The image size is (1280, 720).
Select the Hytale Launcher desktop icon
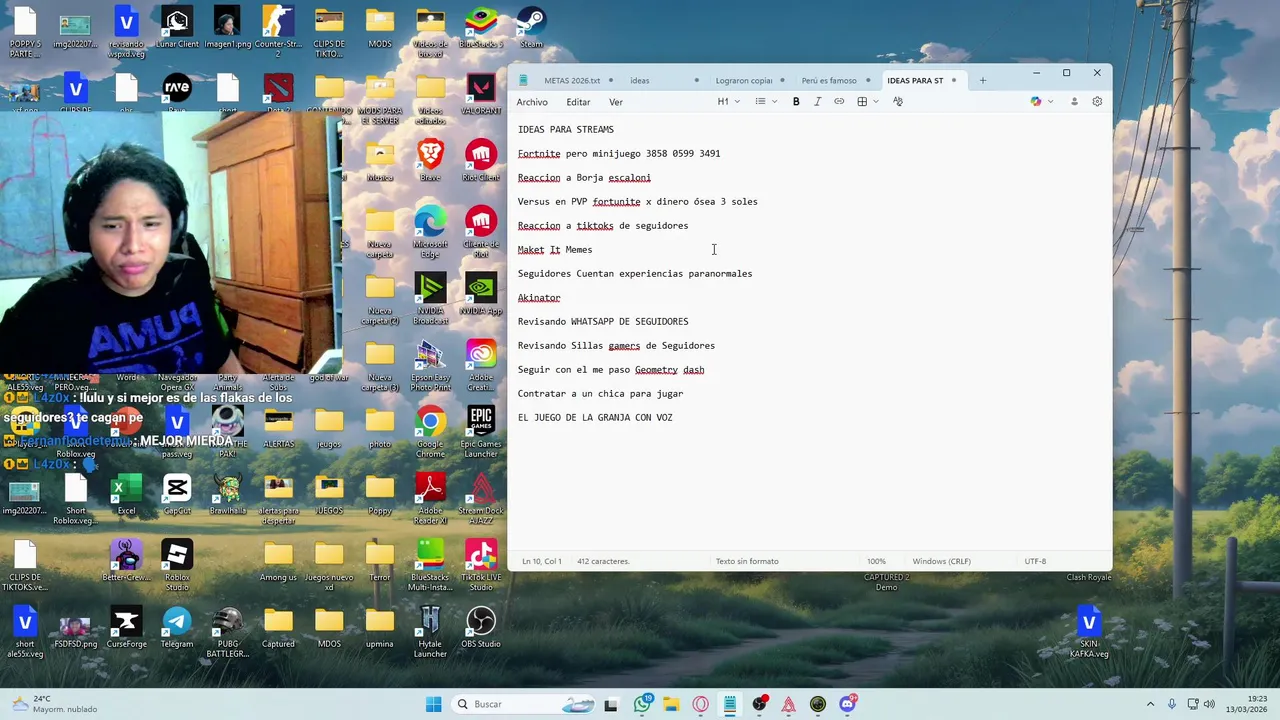[430, 632]
